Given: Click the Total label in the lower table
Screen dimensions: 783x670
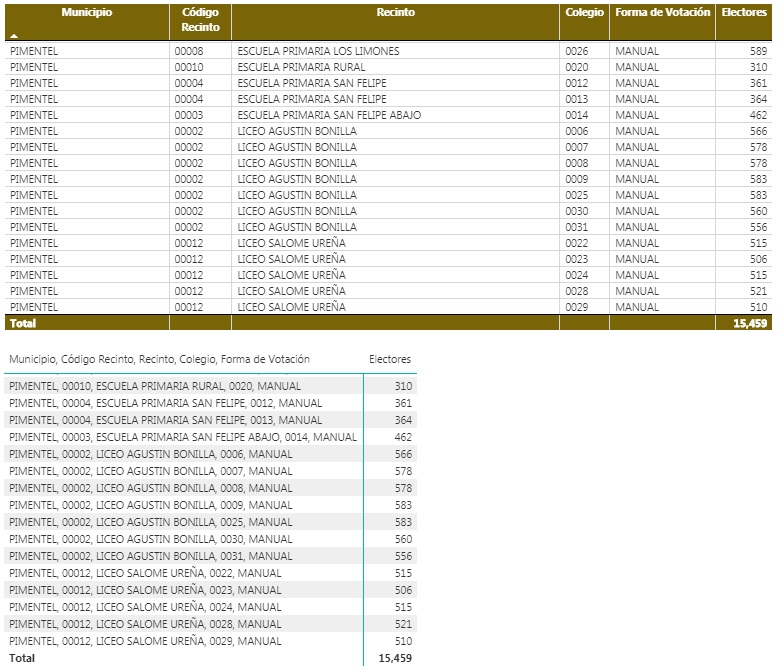Looking at the screenshot, I should pos(21,658).
